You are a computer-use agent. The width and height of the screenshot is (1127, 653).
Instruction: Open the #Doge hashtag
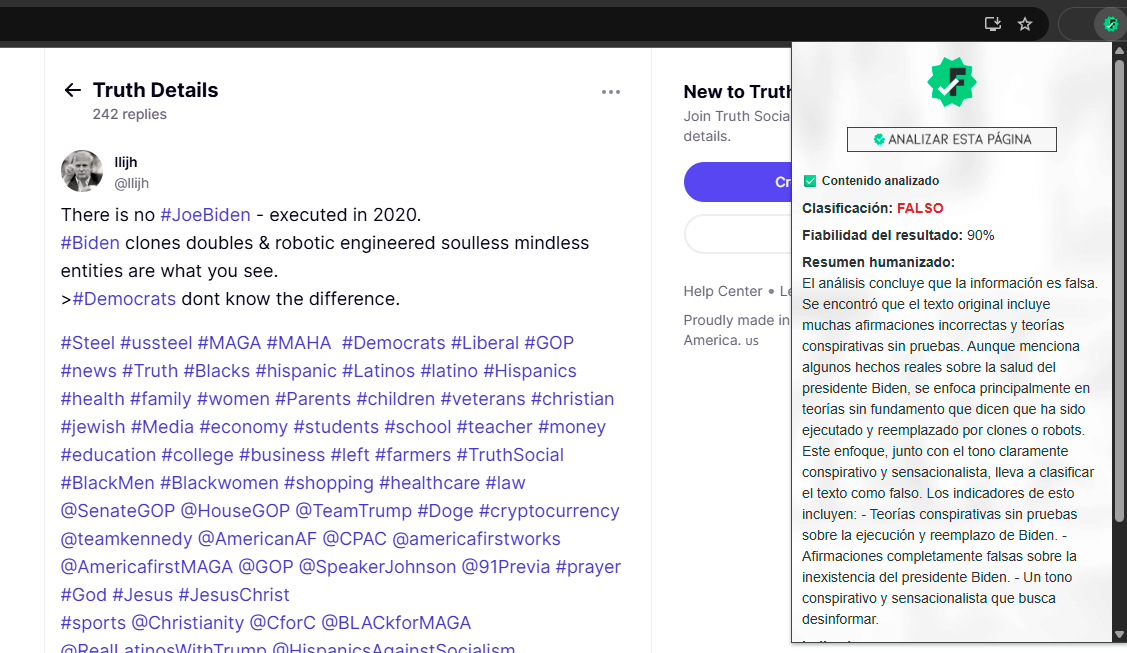(x=446, y=511)
